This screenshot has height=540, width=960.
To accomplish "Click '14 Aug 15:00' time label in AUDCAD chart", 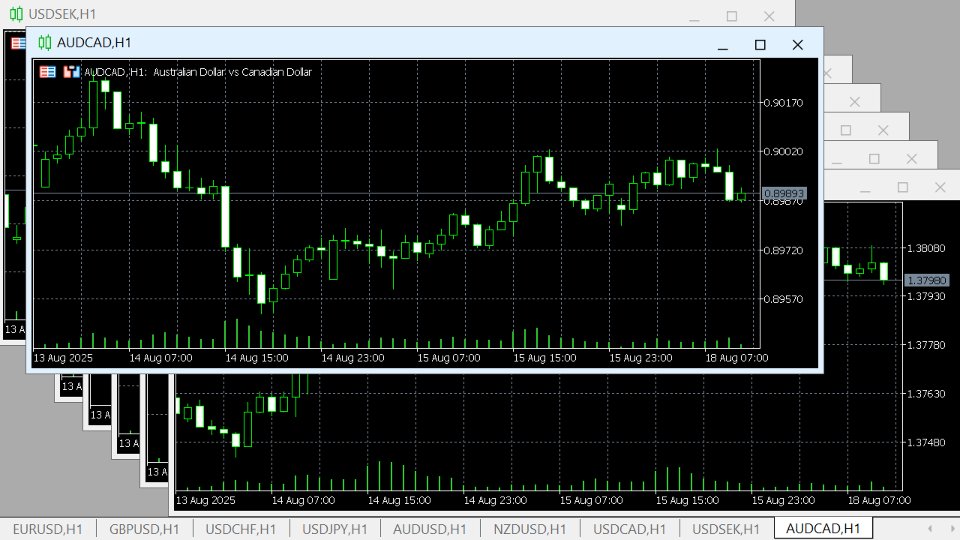I will (x=257, y=358).
